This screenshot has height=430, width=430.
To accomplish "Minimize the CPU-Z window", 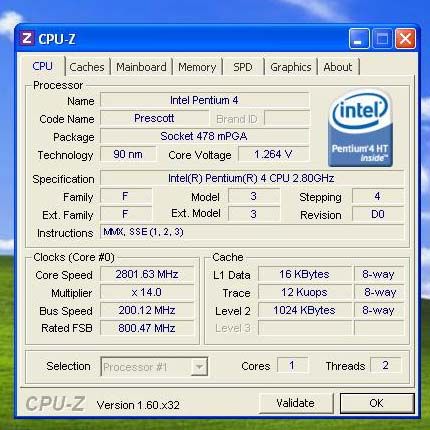I will pyautogui.click(x=359, y=39).
